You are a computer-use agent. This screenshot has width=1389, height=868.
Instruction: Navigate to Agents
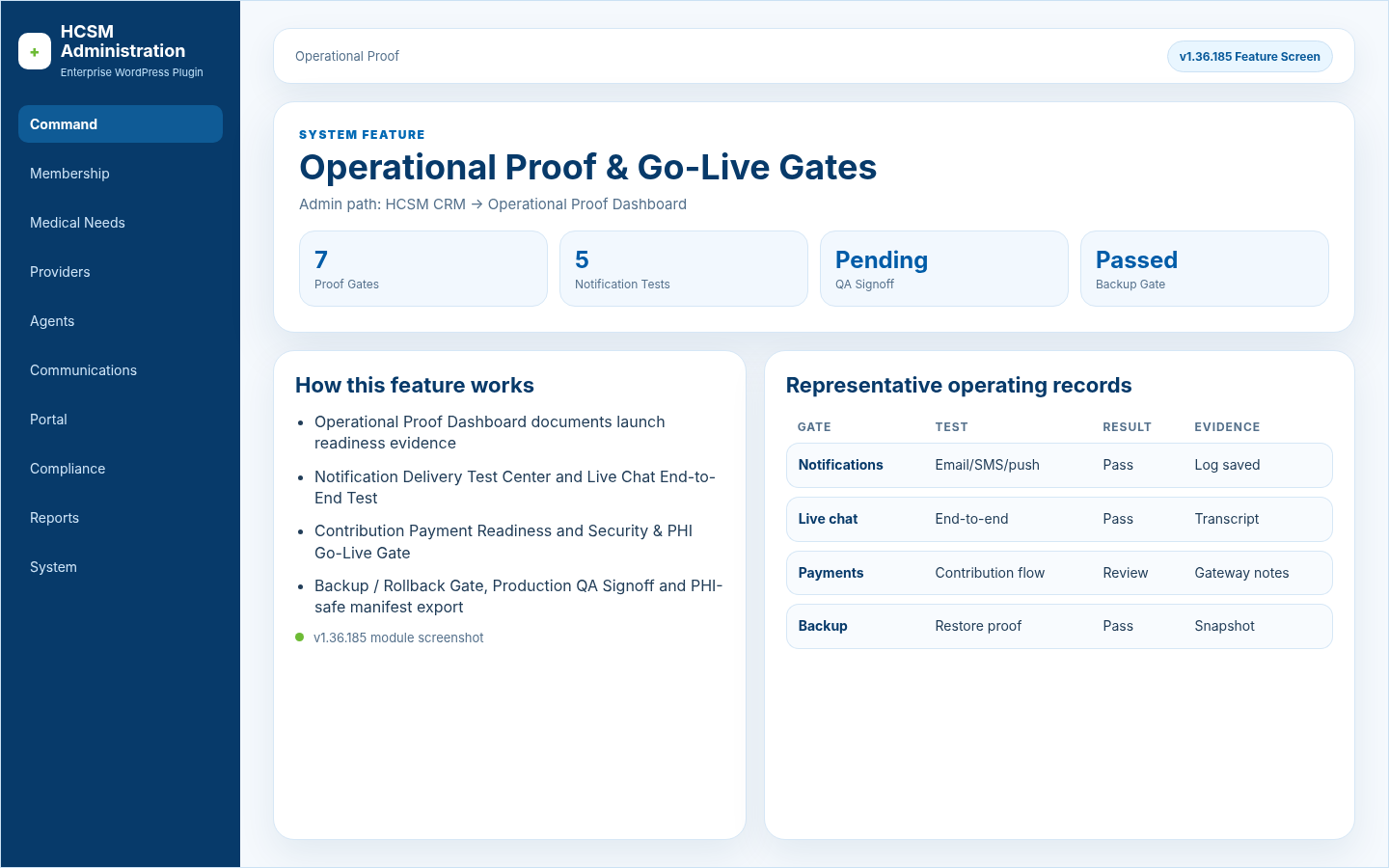[x=121, y=321]
